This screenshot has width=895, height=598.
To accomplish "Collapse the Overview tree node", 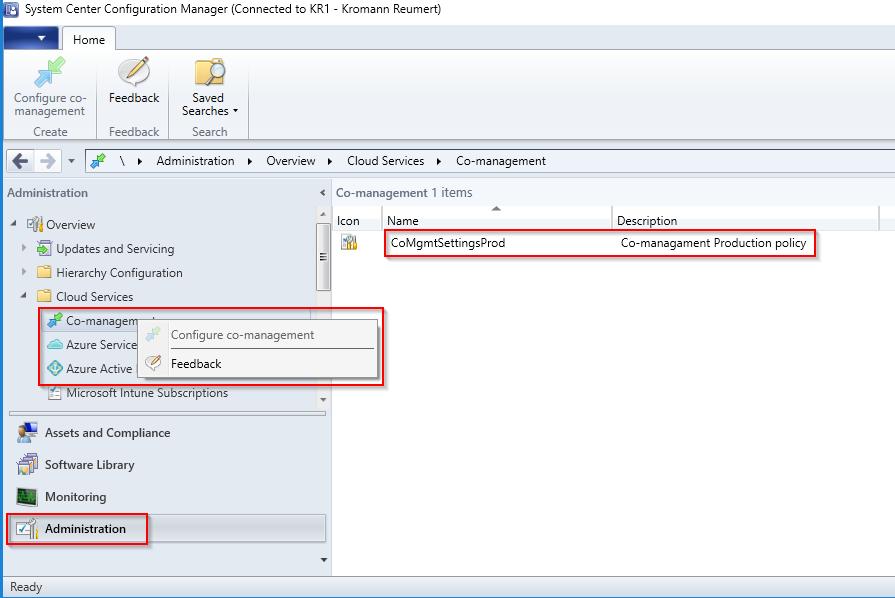I will tap(14, 224).
